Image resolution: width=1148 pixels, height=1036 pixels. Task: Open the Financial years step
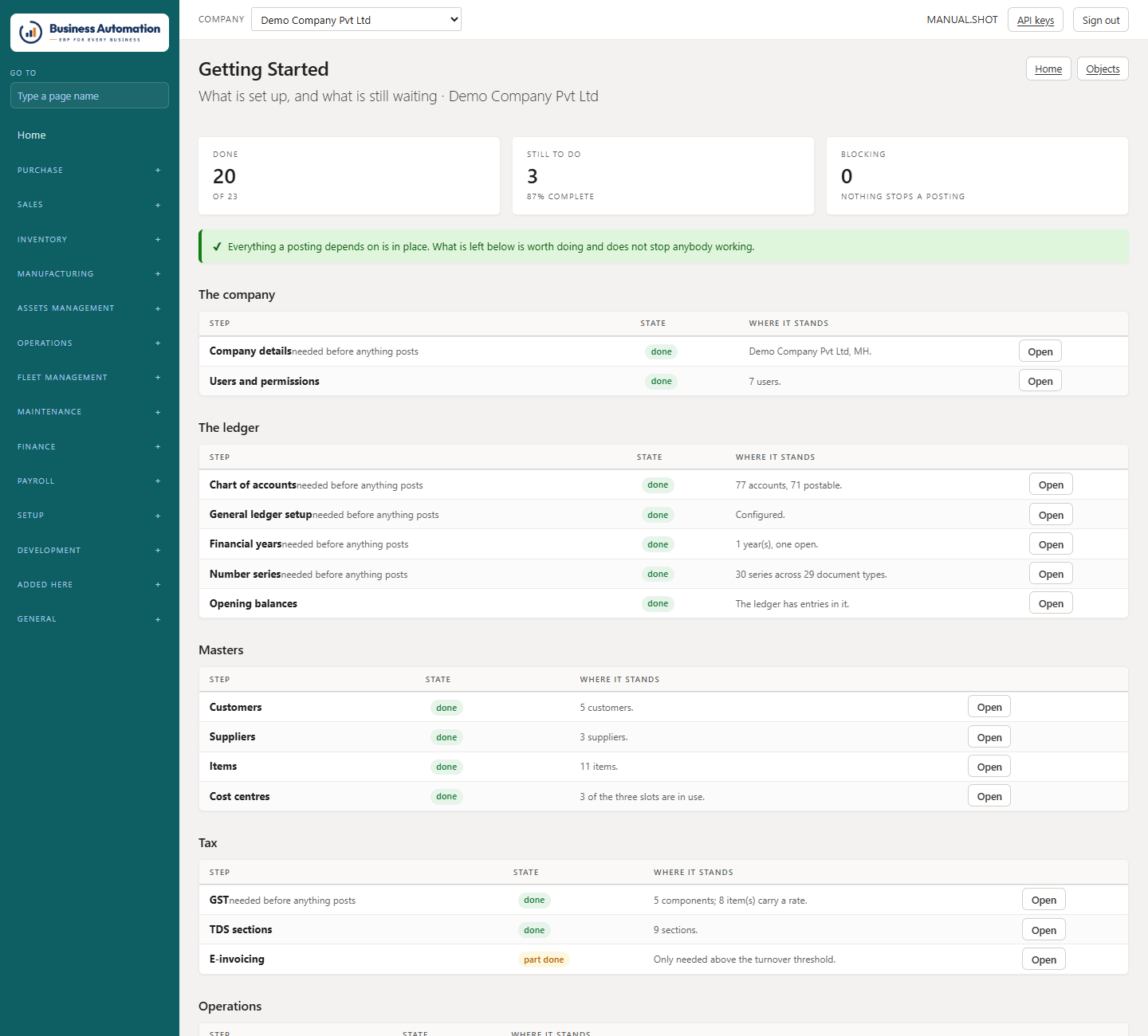pyautogui.click(x=1051, y=544)
